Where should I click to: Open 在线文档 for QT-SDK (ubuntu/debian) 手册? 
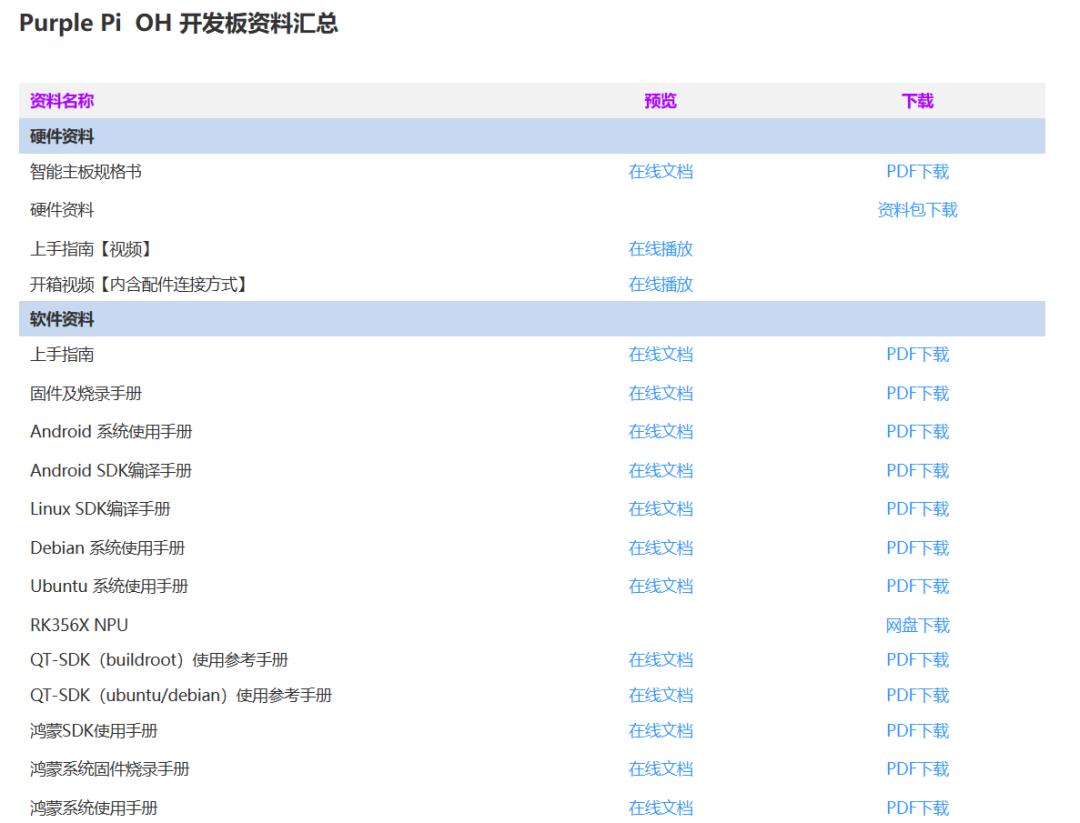click(660, 696)
